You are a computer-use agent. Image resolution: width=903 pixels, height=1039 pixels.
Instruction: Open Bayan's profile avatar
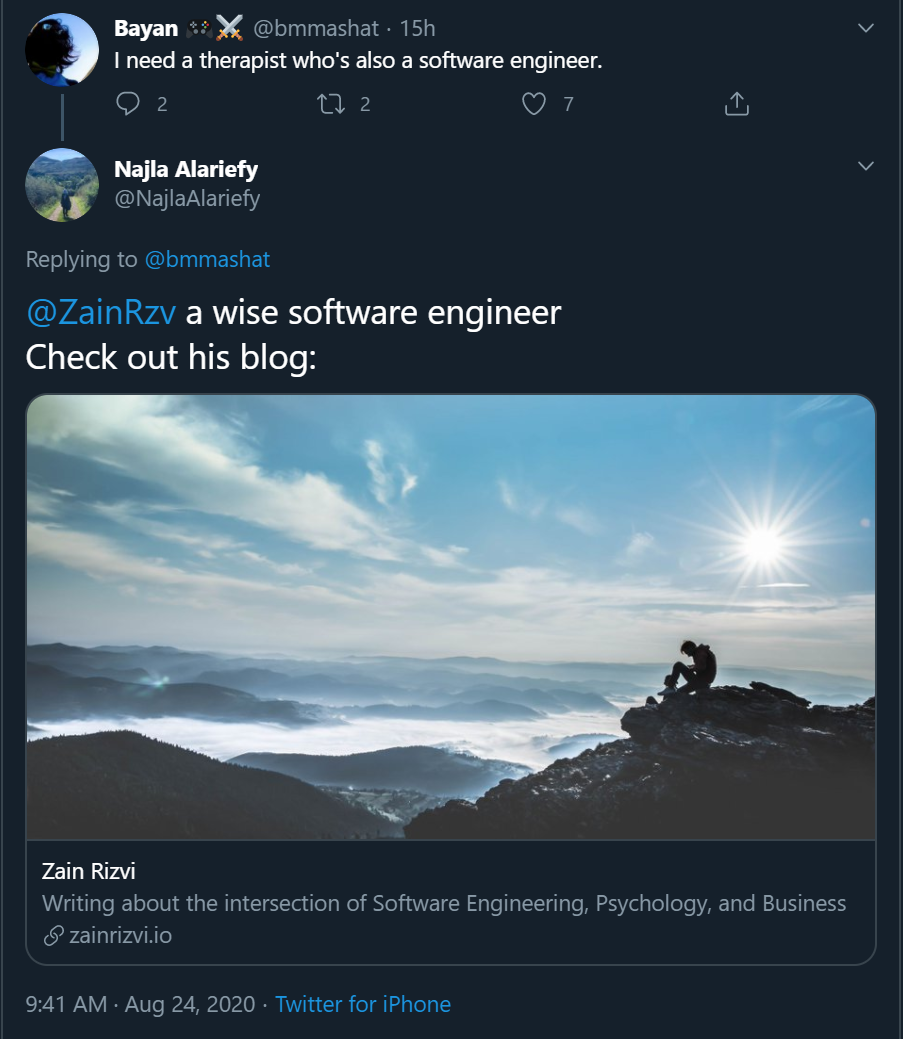[x=62, y=50]
